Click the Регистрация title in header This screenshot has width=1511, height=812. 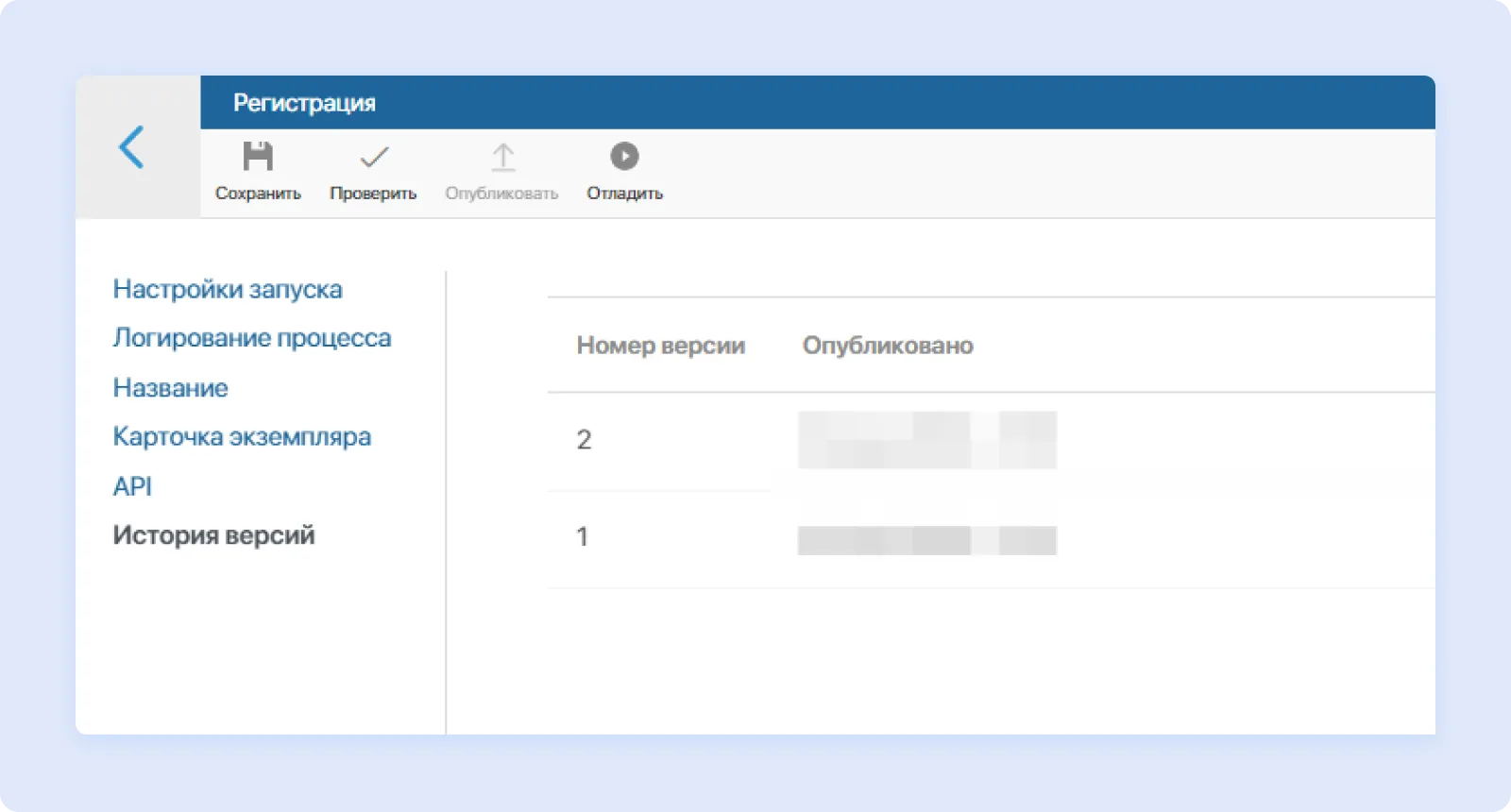point(304,103)
